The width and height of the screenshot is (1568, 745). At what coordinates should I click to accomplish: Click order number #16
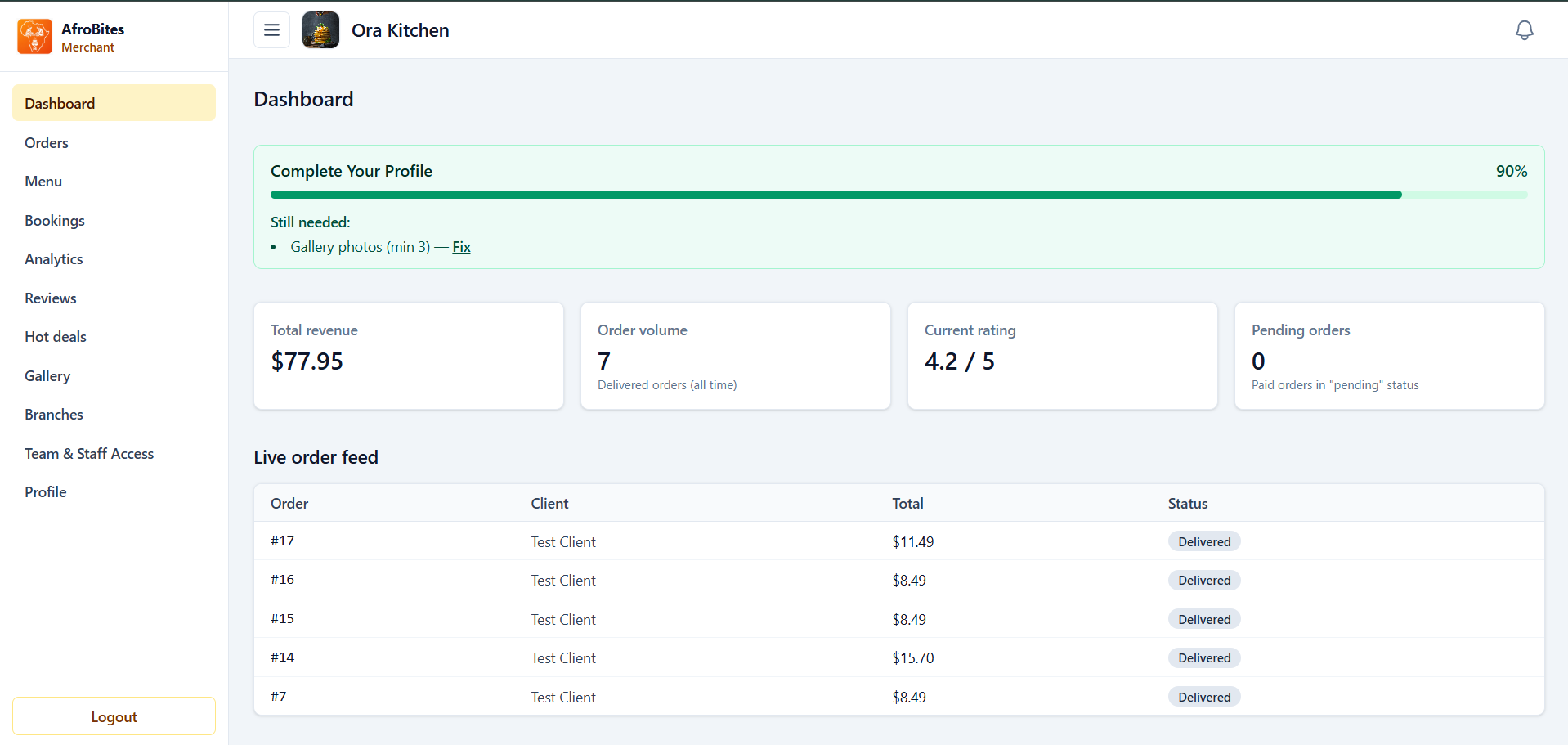pos(282,579)
